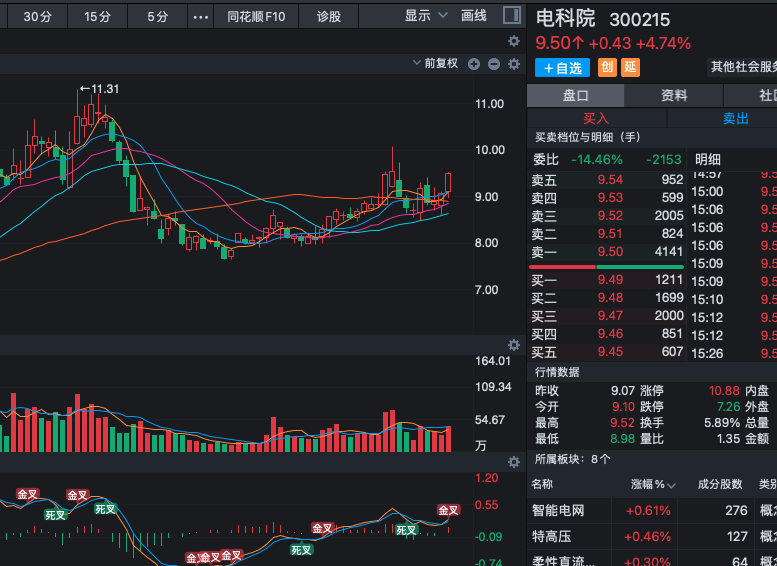Click the 明细 header label

(708, 160)
